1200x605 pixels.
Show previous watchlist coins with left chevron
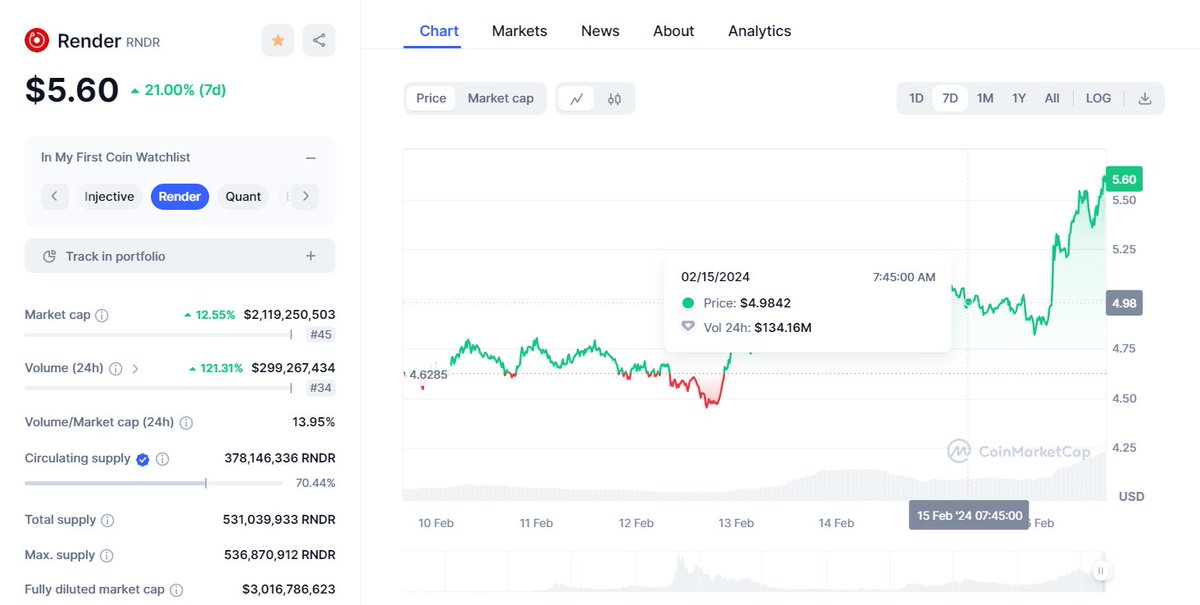click(x=55, y=196)
